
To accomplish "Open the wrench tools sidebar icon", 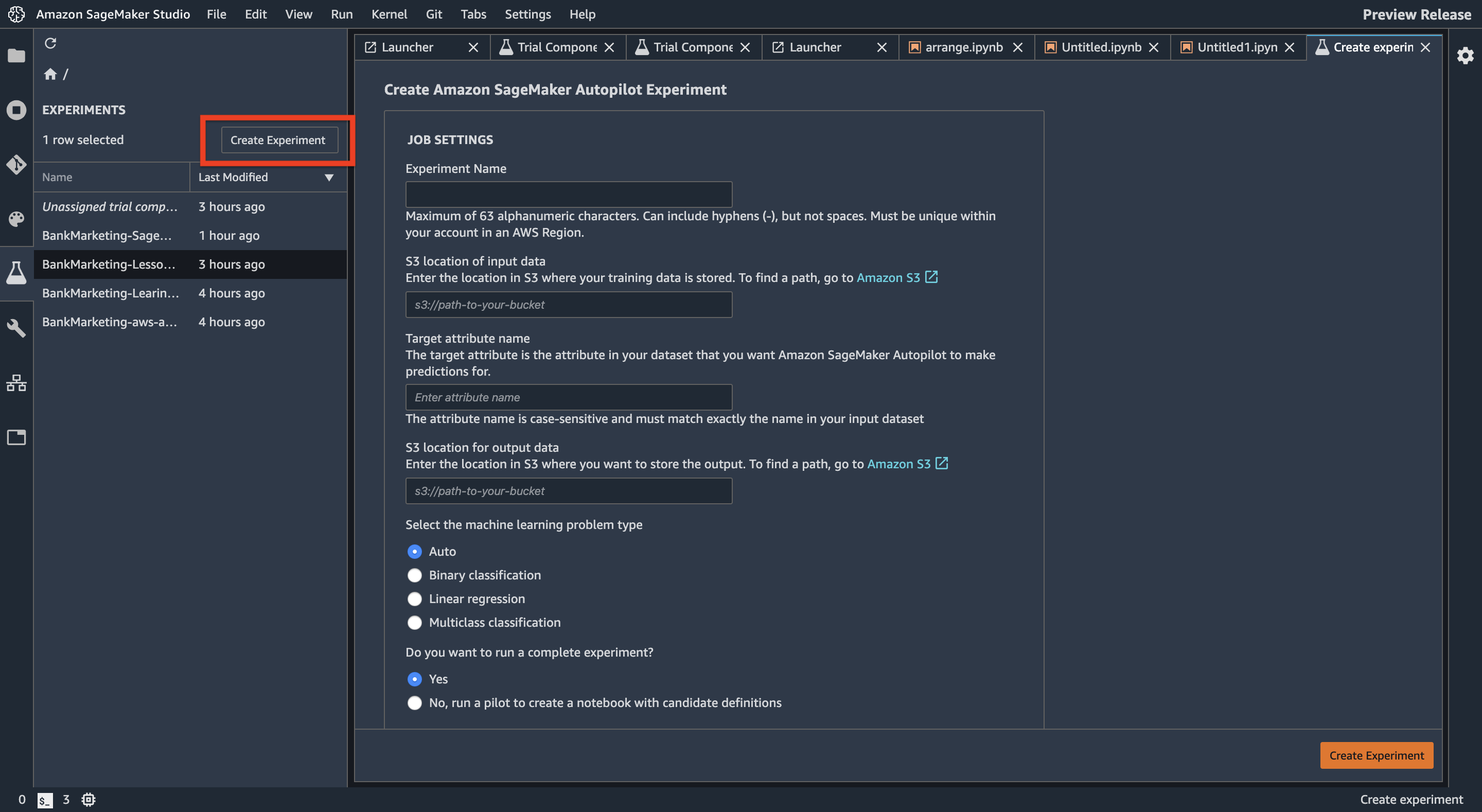I will coord(16,328).
